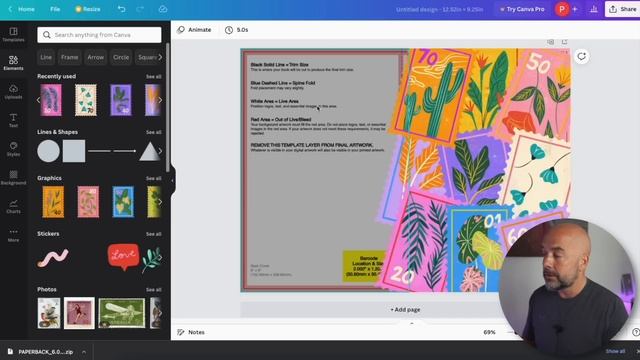Click the Add page bar
640x360 pixels.
click(x=405, y=310)
